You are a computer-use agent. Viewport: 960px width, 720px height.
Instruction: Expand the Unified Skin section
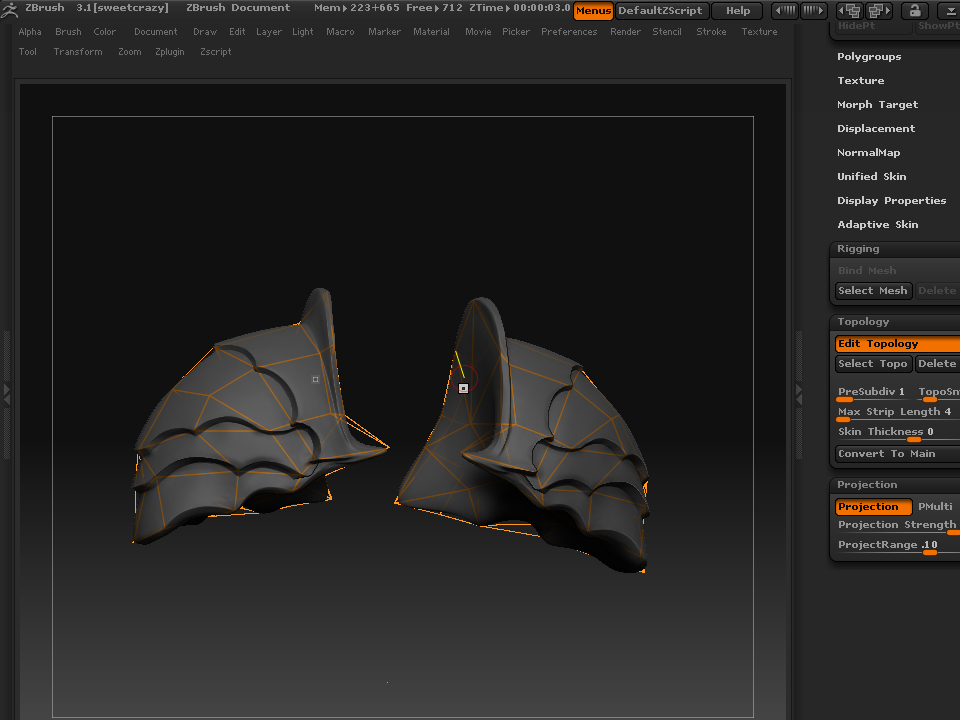coord(871,176)
